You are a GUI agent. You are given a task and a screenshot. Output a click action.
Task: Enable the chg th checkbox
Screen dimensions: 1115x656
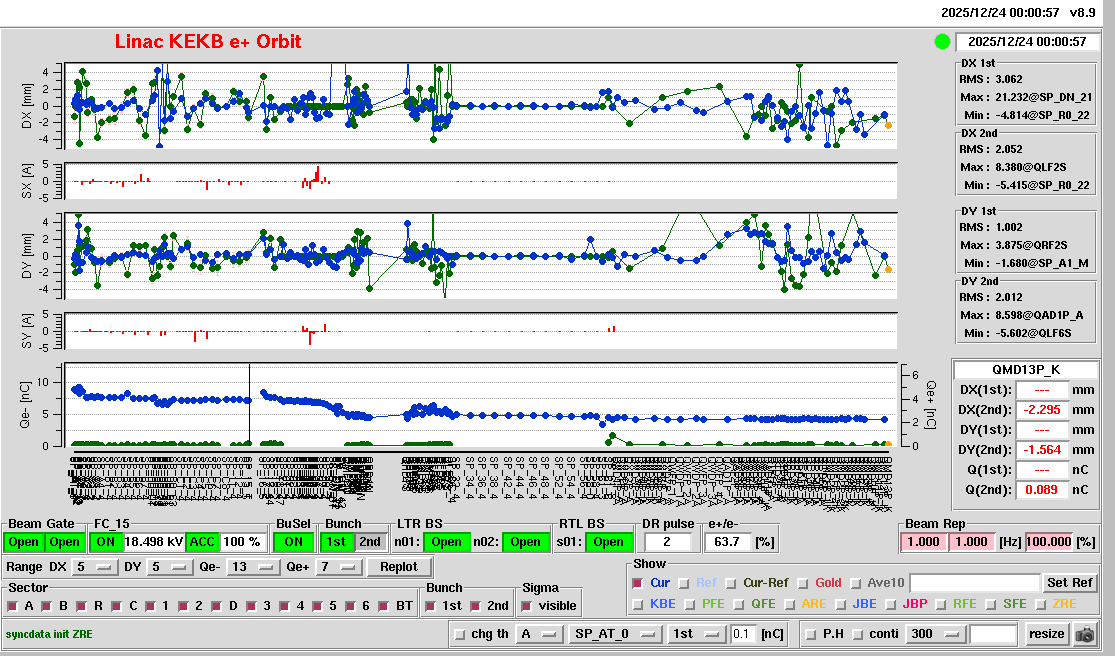pyautogui.click(x=459, y=634)
